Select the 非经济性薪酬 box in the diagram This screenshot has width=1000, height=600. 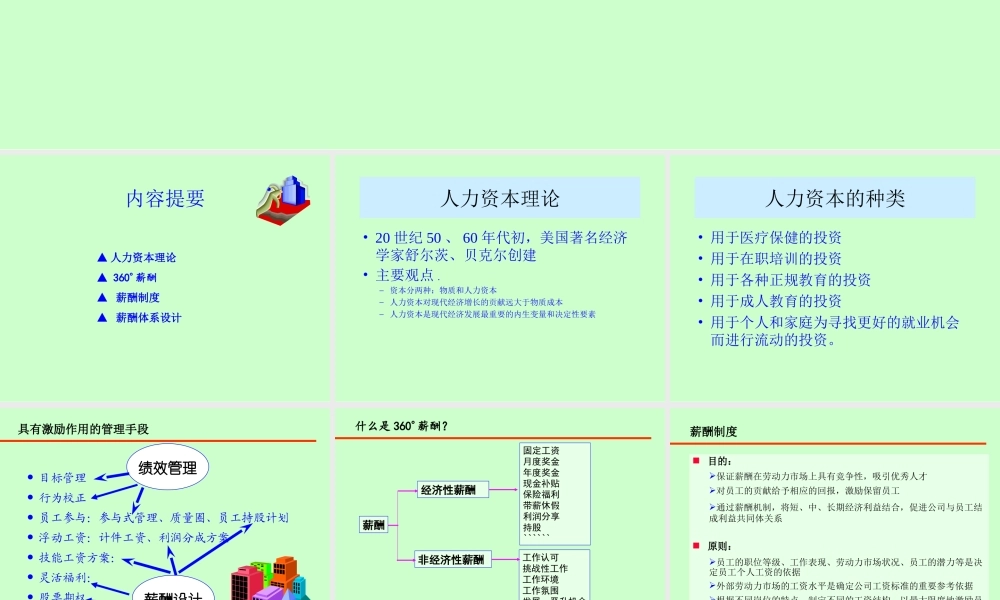click(x=454, y=557)
